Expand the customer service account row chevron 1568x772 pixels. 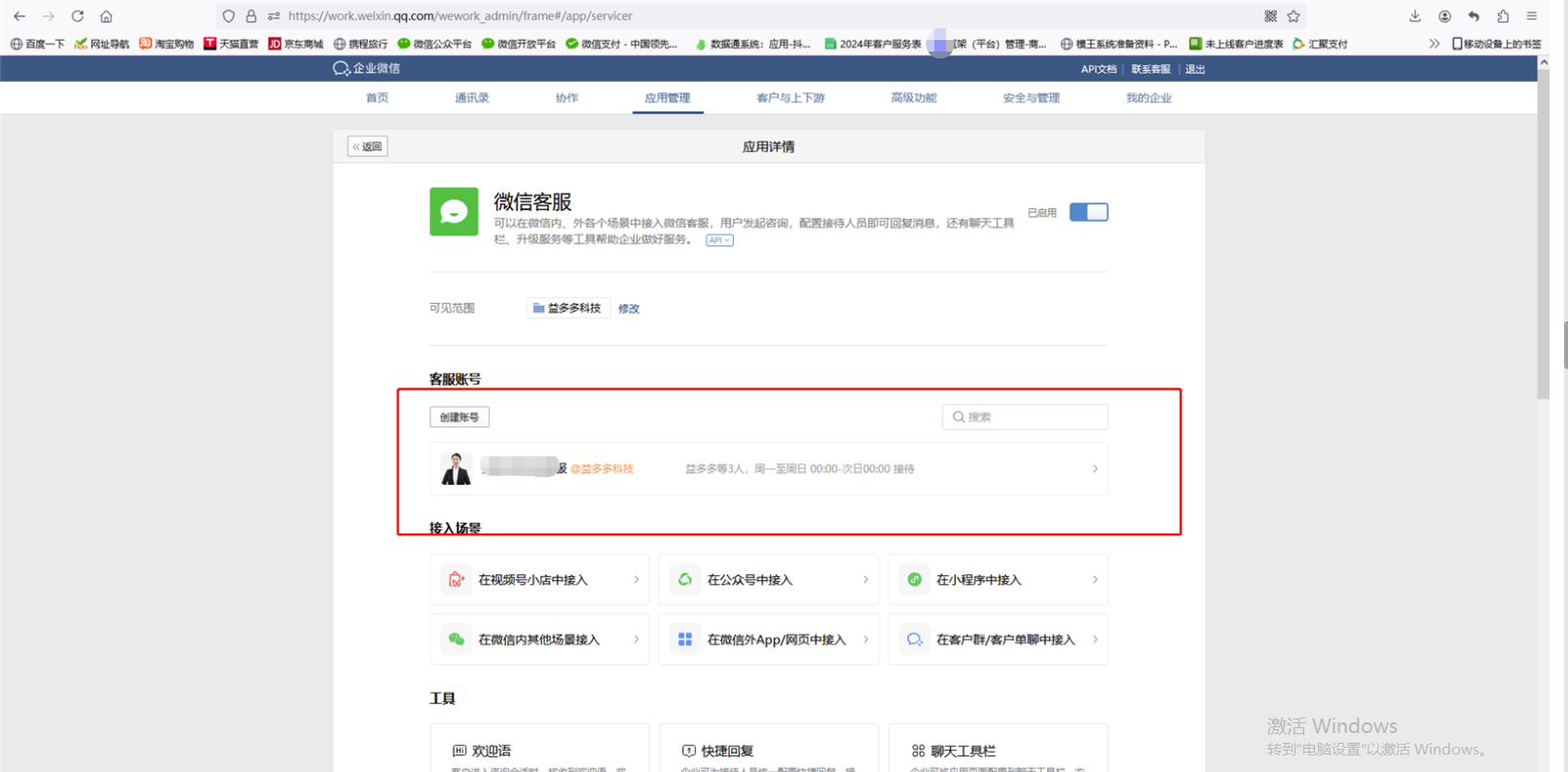point(1095,469)
